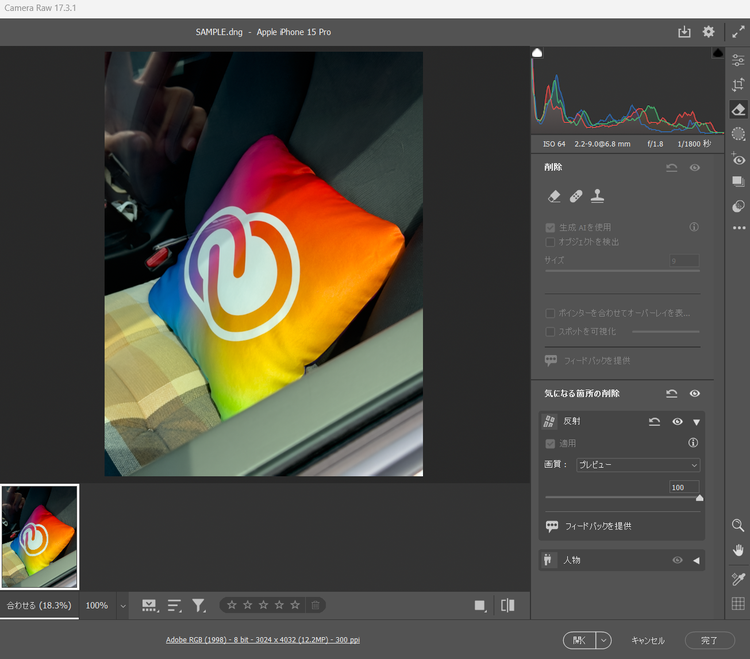Show info icon beside 適用
750x659 pixels.
(x=693, y=443)
